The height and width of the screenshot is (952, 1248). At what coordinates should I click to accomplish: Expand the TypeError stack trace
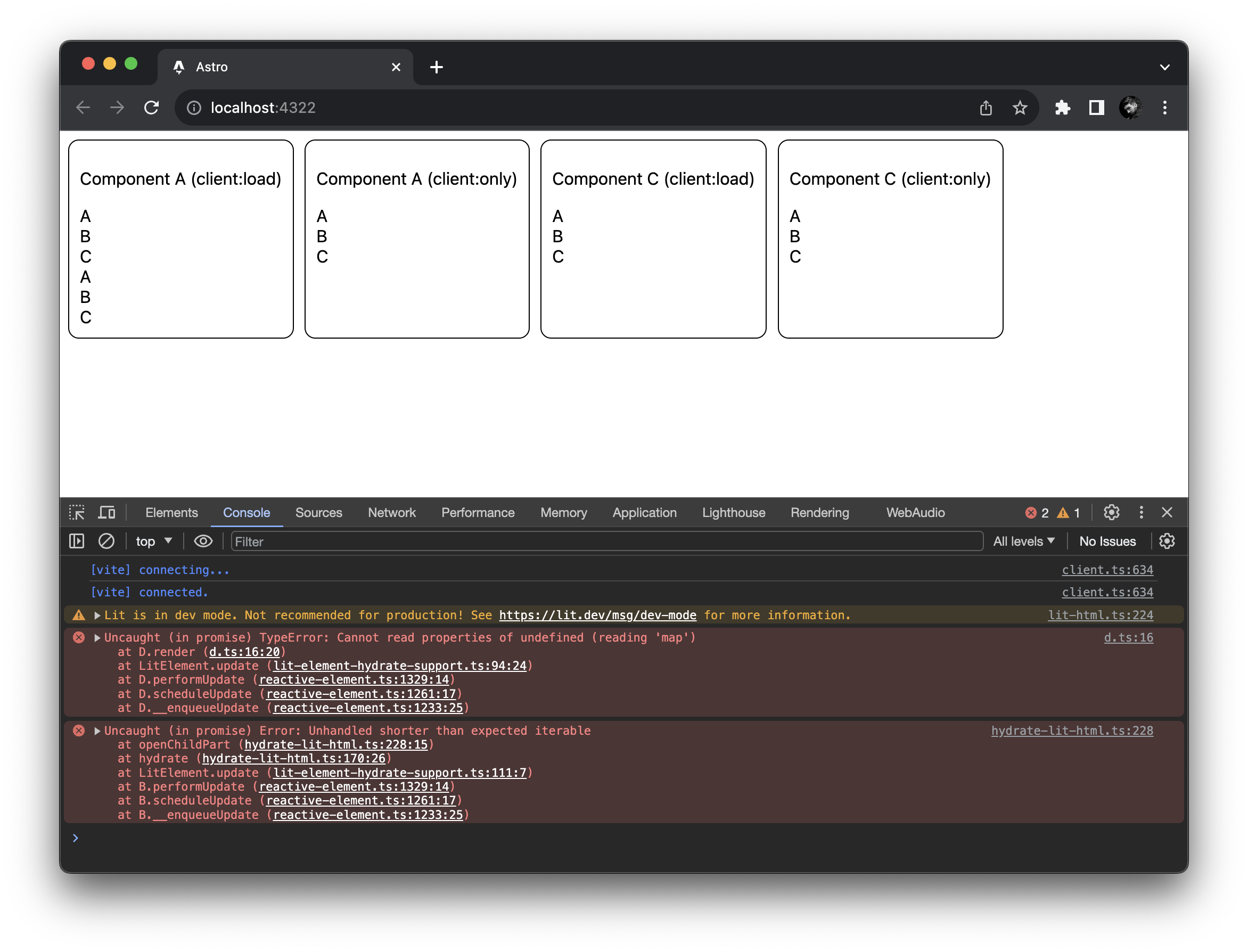point(97,637)
